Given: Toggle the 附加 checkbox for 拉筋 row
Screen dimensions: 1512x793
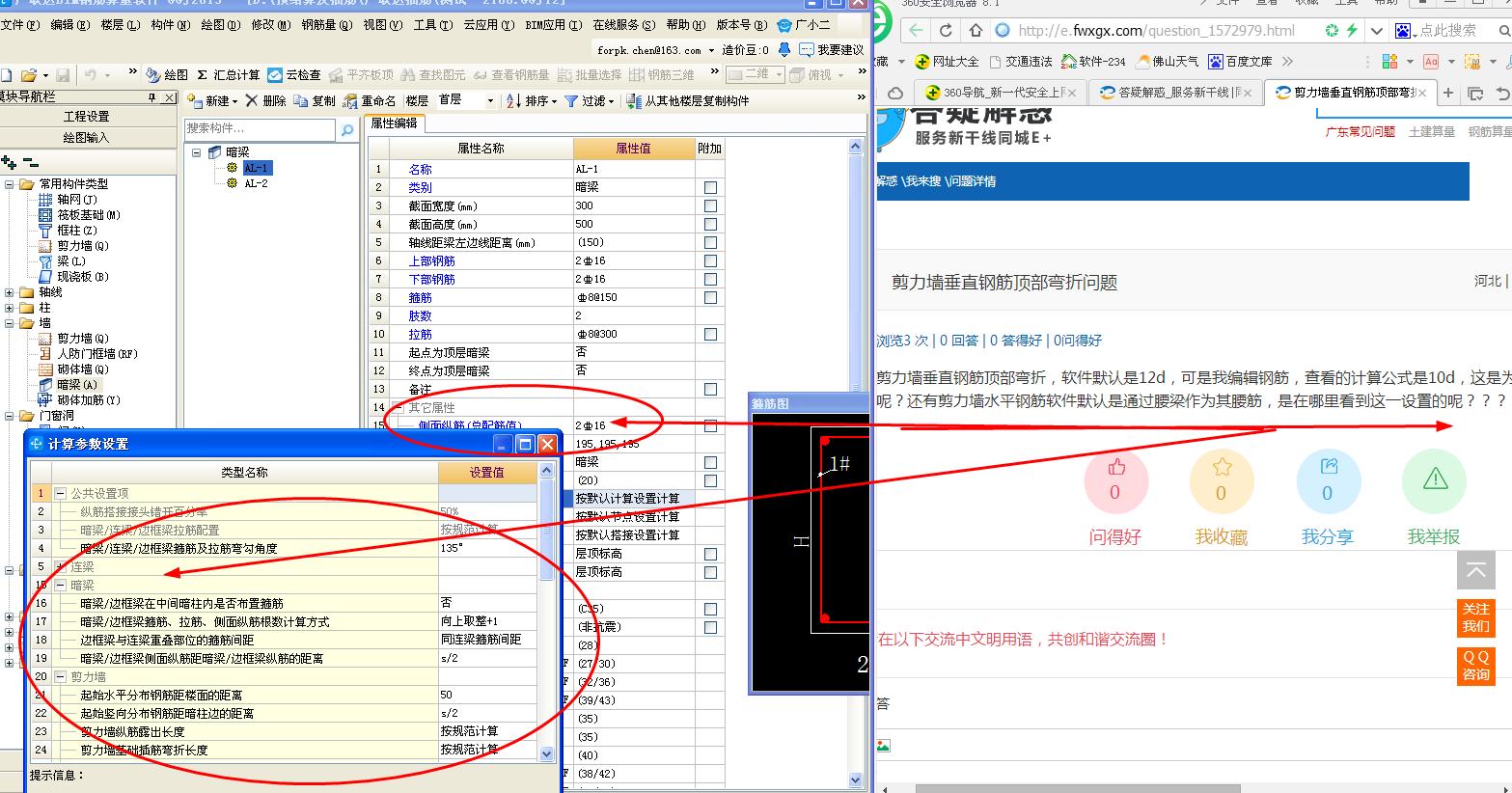Looking at the screenshot, I should pos(710,334).
